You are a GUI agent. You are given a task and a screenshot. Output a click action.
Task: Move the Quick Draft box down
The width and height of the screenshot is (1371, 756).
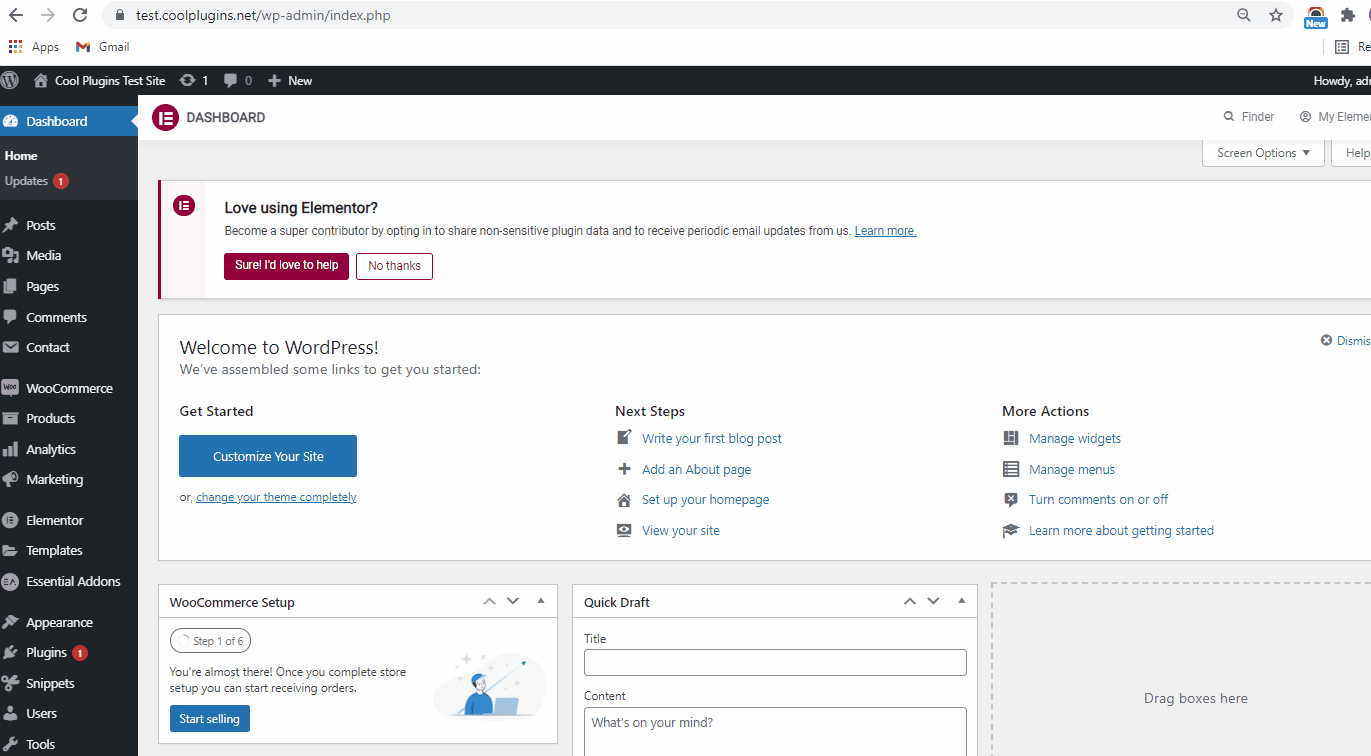pos(933,601)
